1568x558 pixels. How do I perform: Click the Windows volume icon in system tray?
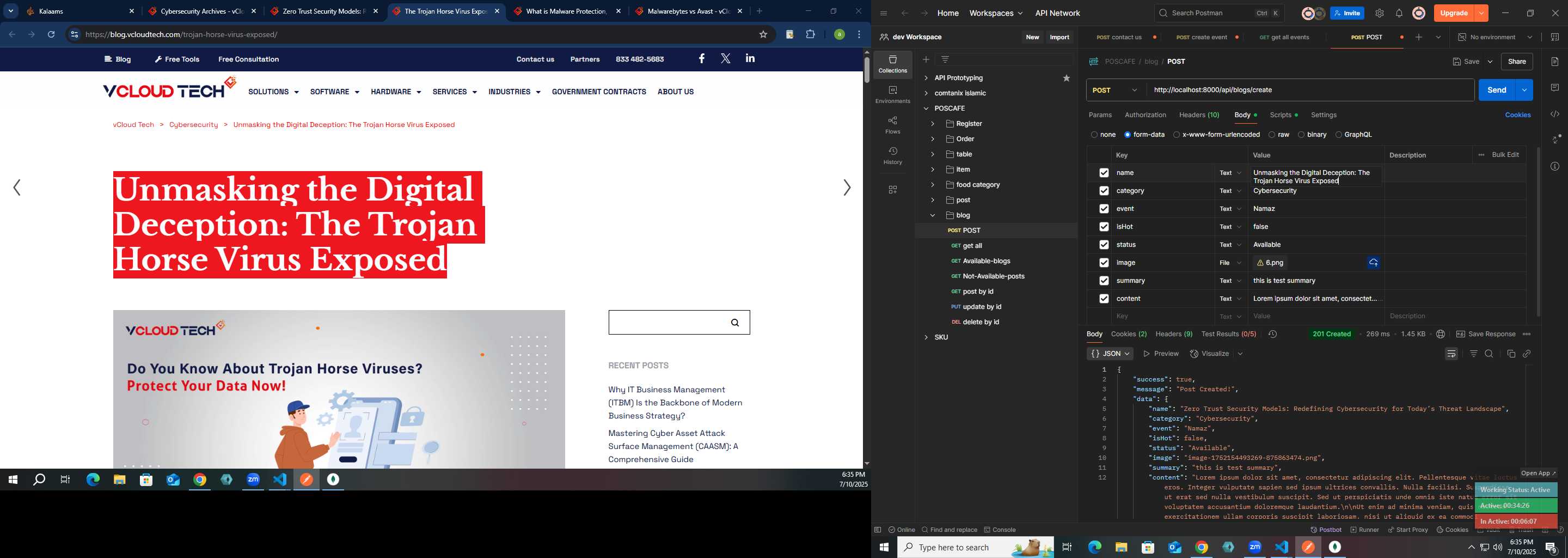click(1497, 547)
